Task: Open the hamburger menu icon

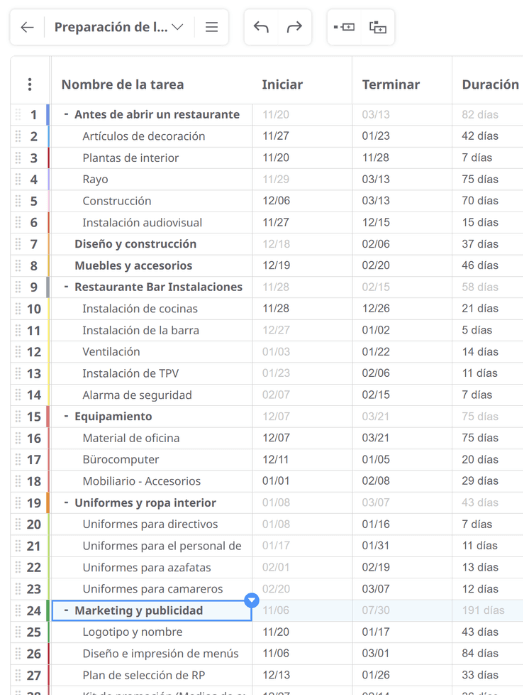Action: coord(212,27)
